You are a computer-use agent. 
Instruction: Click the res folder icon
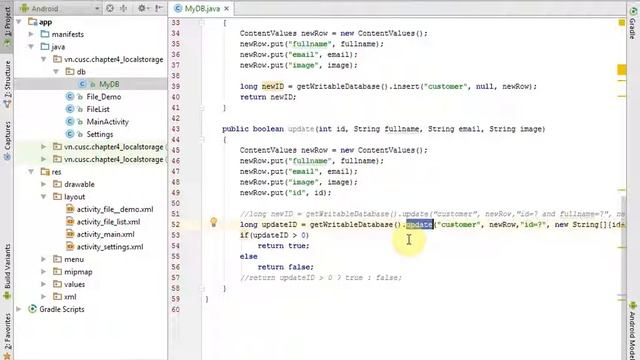point(45,172)
